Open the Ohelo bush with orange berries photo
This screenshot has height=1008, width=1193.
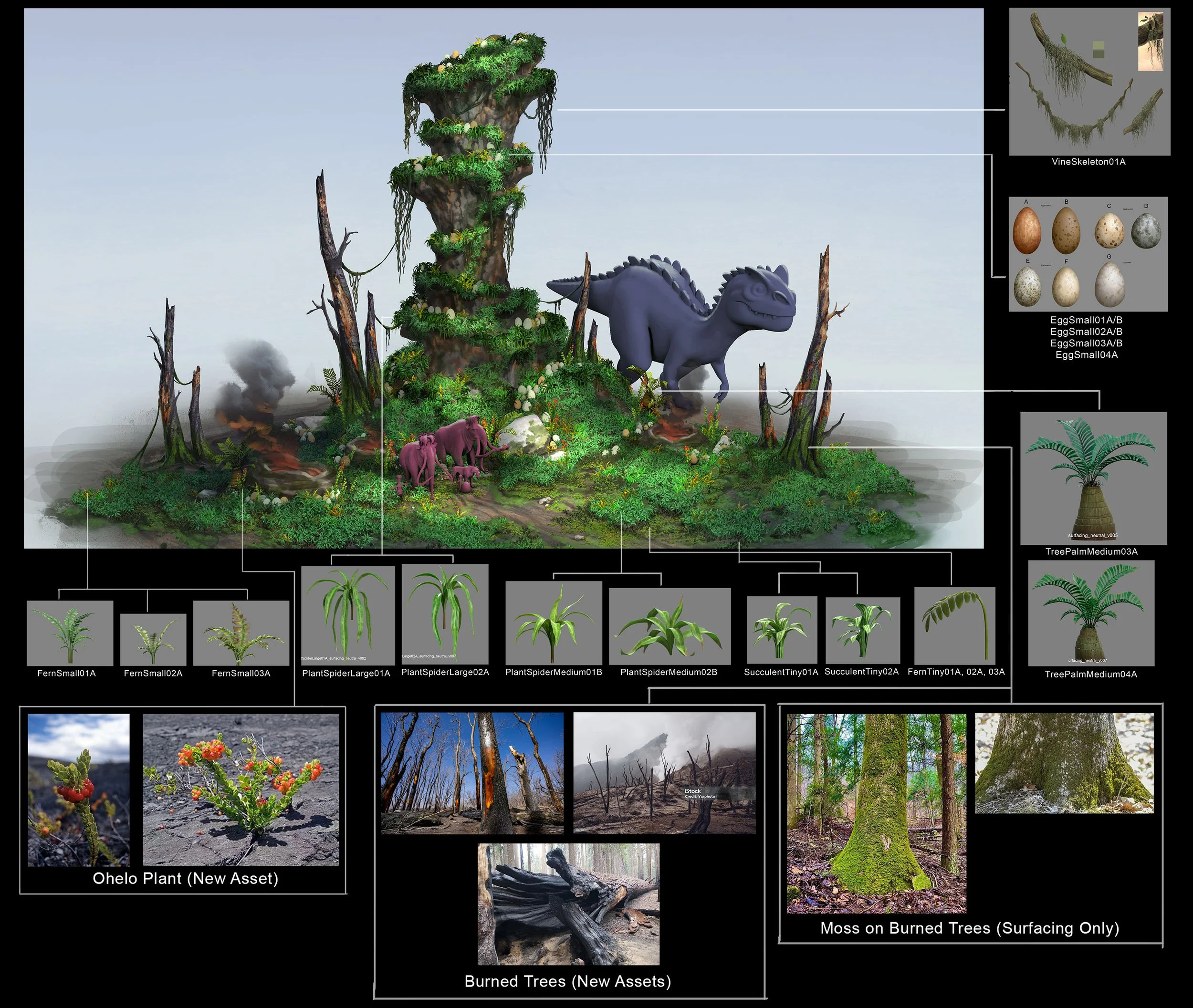[x=241, y=790]
